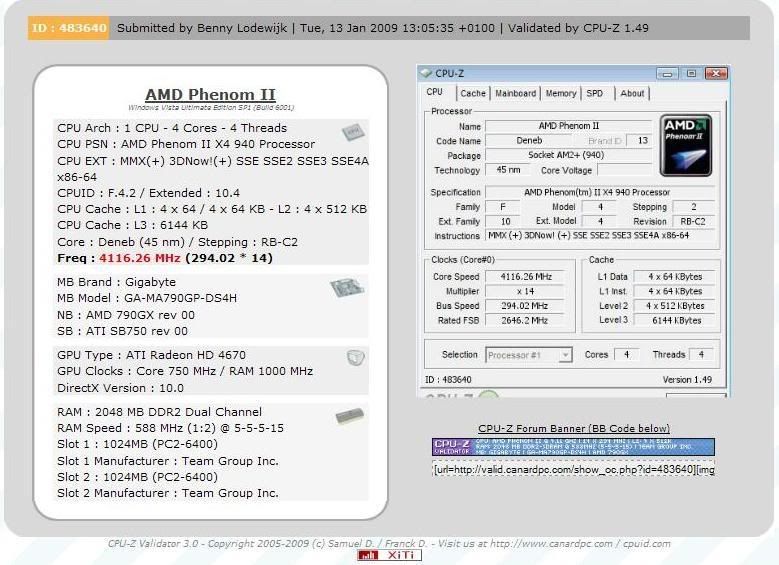Click the Code Name field showing Deneb
The width and height of the screenshot is (779, 565).
pyautogui.click(x=530, y=141)
